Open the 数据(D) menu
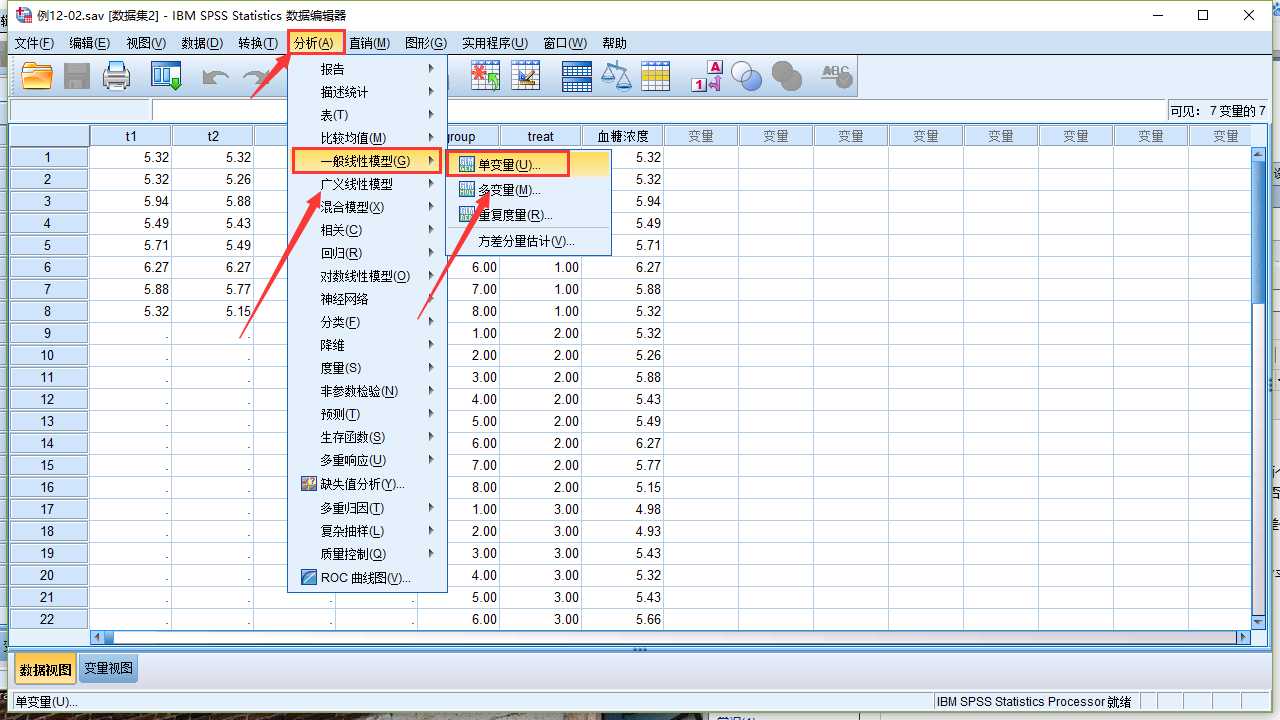This screenshot has width=1280, height=720. tap(202, 43)
